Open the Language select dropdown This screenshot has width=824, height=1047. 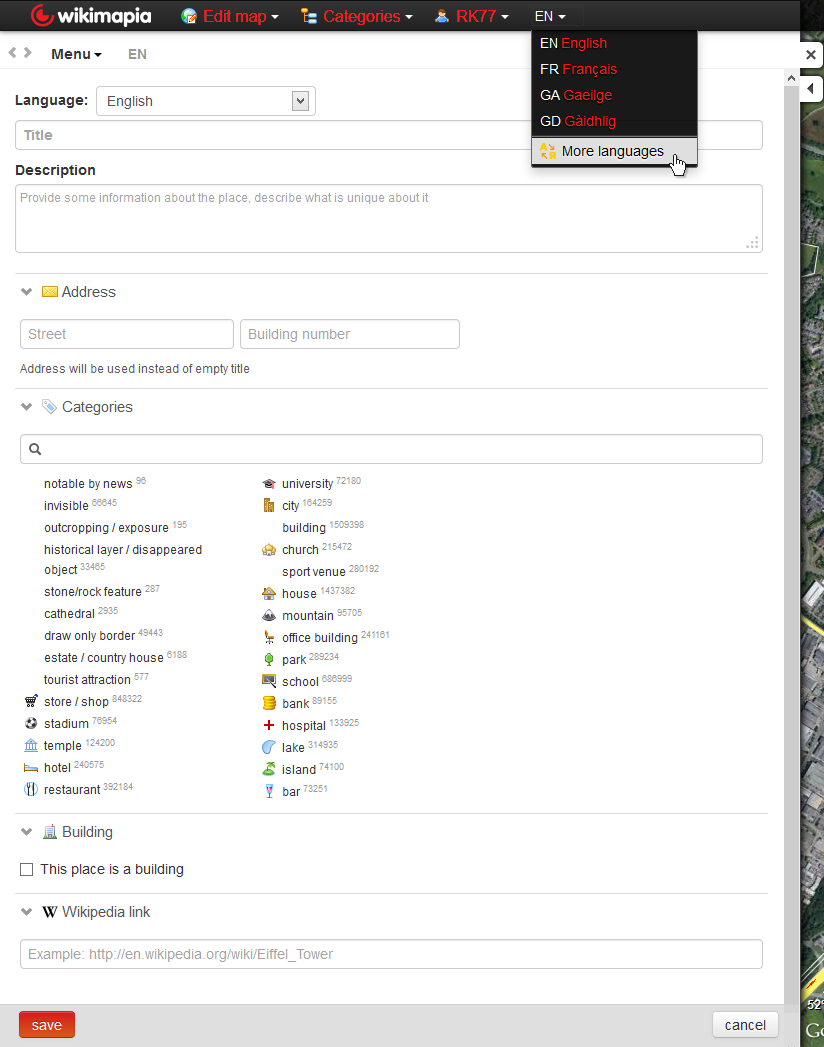(x=205, y=101)
